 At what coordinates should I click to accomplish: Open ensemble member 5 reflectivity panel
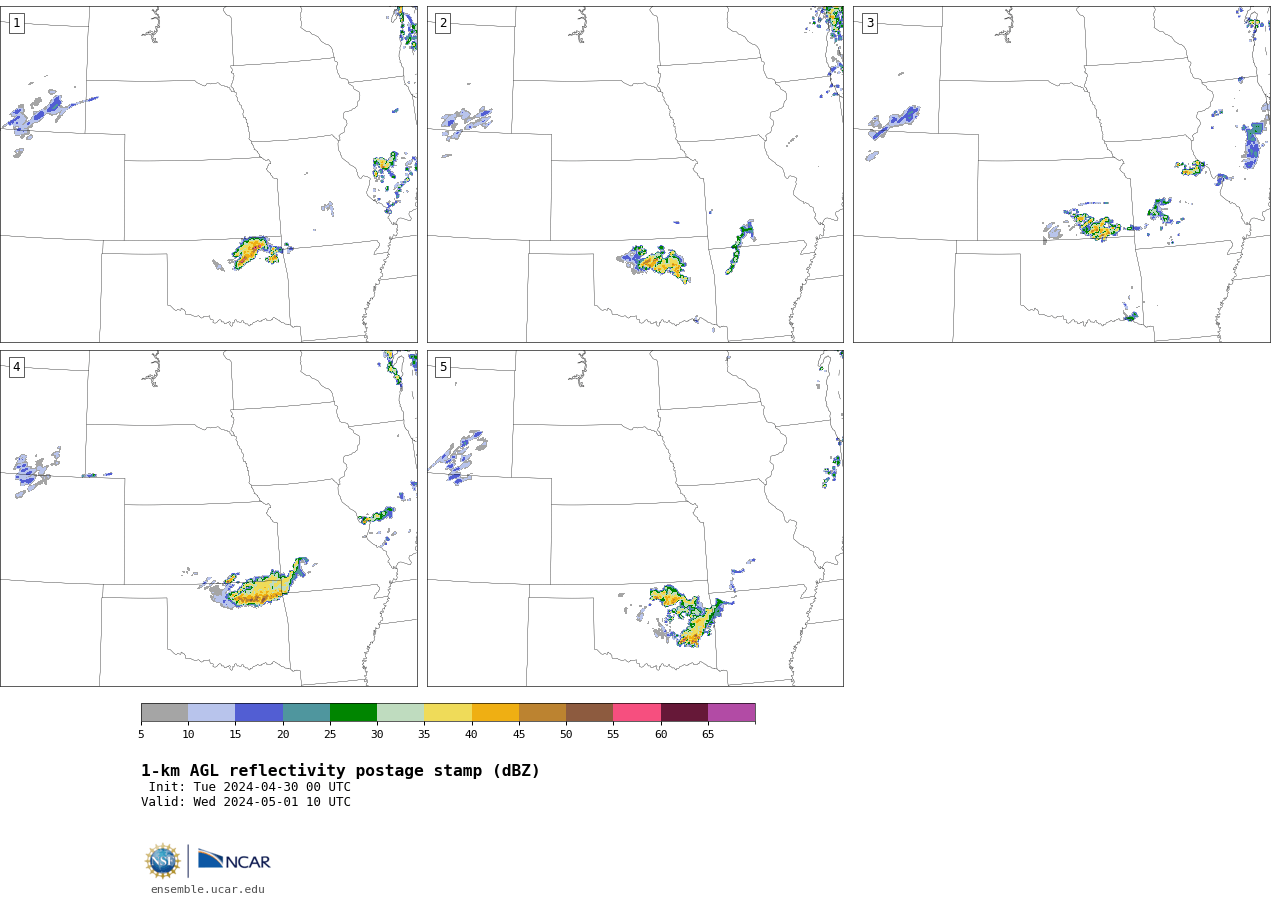[635, 518]
